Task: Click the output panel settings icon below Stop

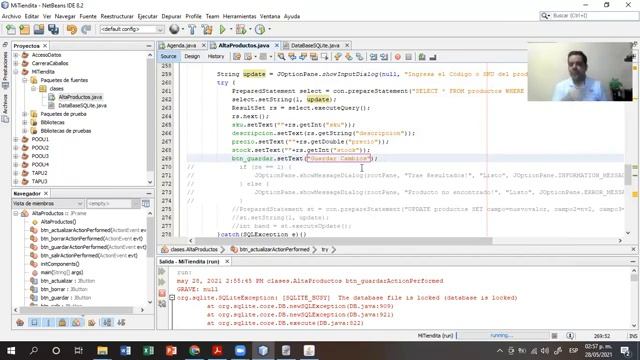Action: point(162,304)
